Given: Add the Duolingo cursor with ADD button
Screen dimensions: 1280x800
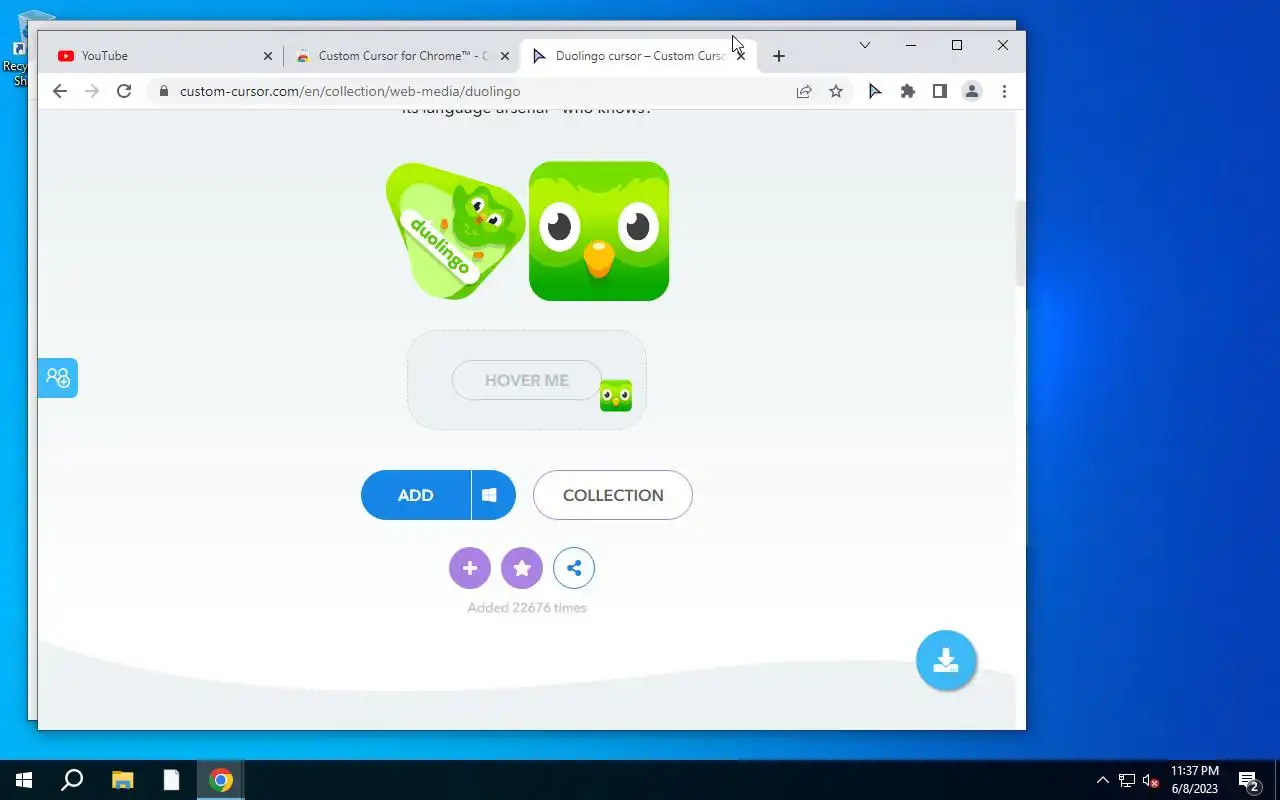Looking at the screenshot, I should point(416,495).
